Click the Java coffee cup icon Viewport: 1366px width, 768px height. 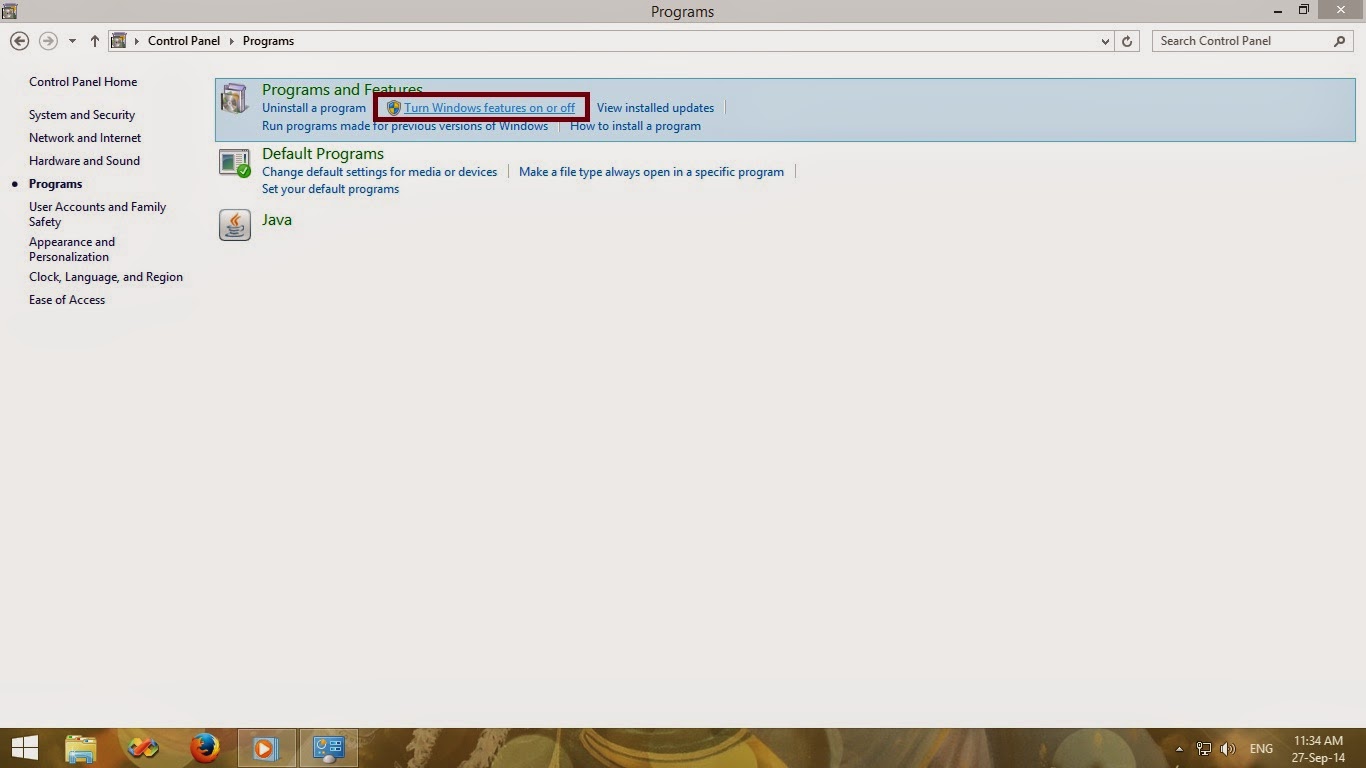click(234, 225)
